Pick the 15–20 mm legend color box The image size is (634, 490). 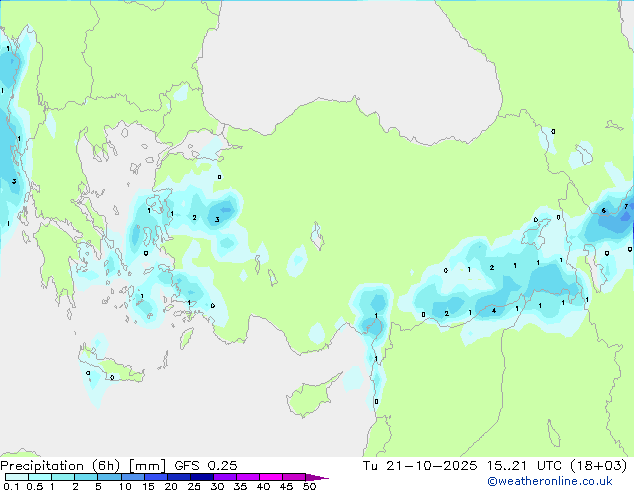(x=156, y=477)
